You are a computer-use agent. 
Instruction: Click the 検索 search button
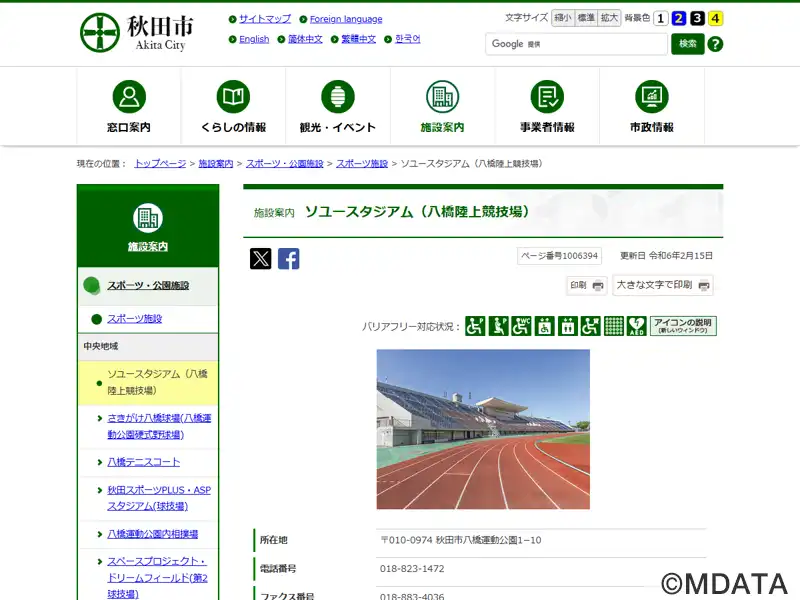688,44
